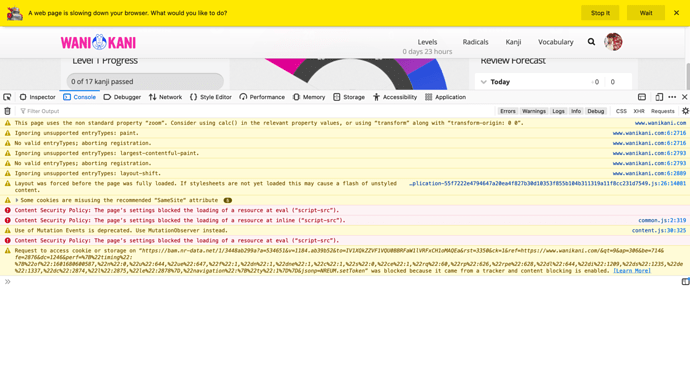Click the 0 of 17 kanji progress bar
690x370 pixels.
(x=145, y=81)
